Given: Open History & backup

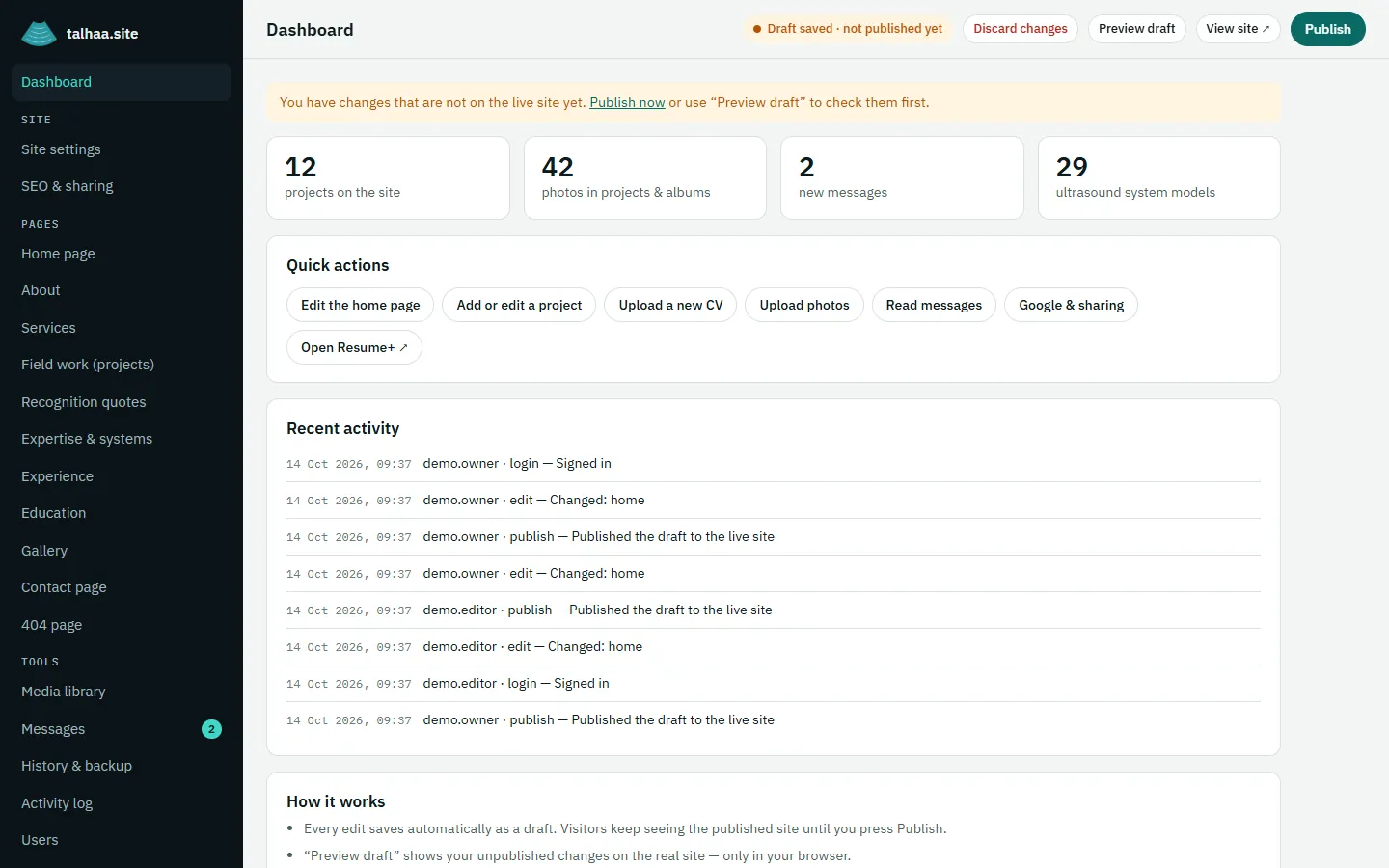Looking at the screenshot, I should click(x=122, y=766).
